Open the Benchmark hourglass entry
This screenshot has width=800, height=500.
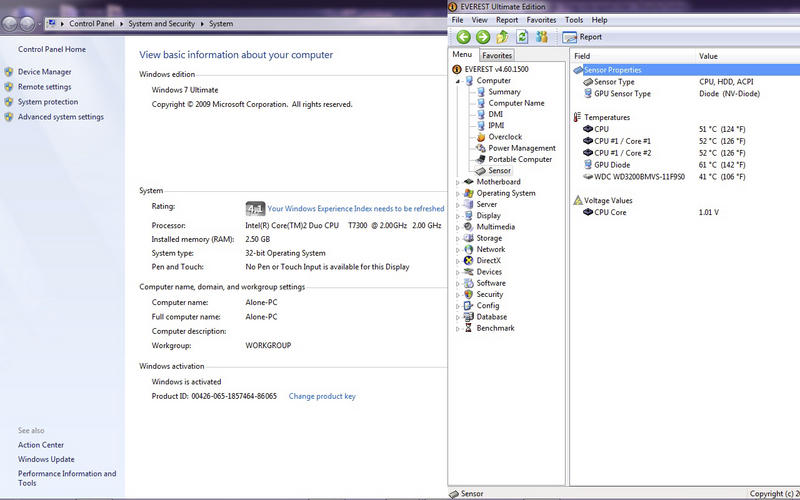coord(494,328)
